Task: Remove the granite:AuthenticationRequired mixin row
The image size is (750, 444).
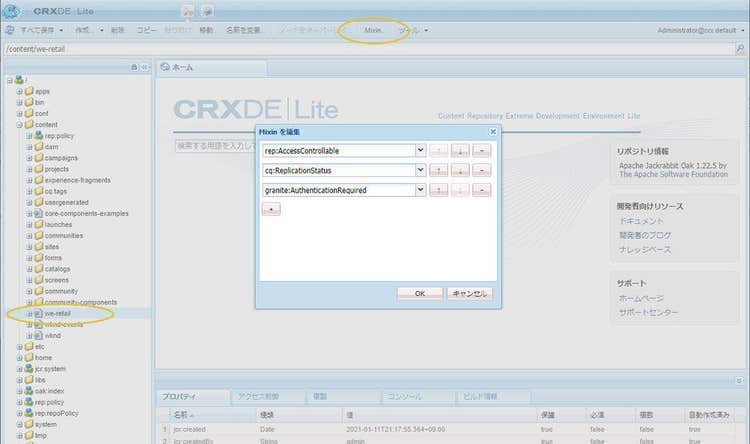Action: pyautogui.click(x=481, y=190)
